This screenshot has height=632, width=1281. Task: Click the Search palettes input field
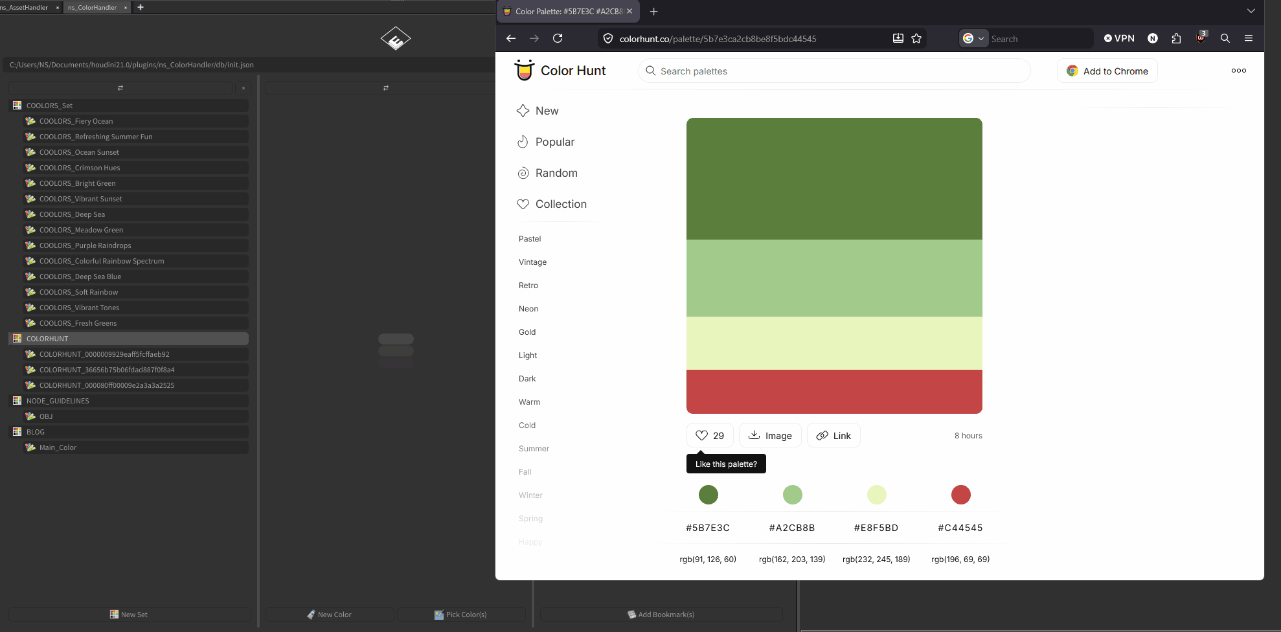840,71
